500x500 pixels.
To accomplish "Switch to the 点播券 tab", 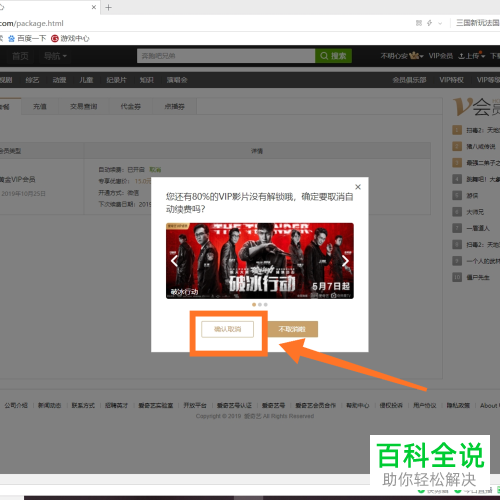I will pos(175,106).
